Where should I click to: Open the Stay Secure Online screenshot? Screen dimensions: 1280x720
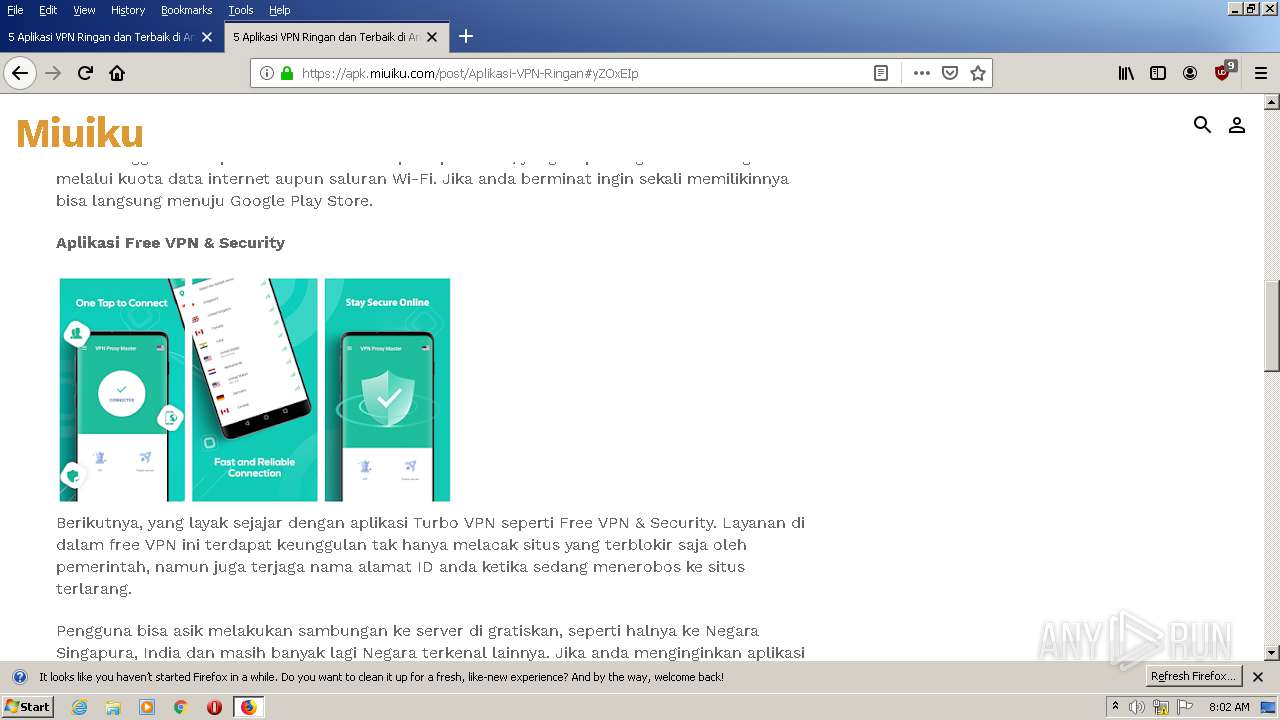click(x=387, y=390)
